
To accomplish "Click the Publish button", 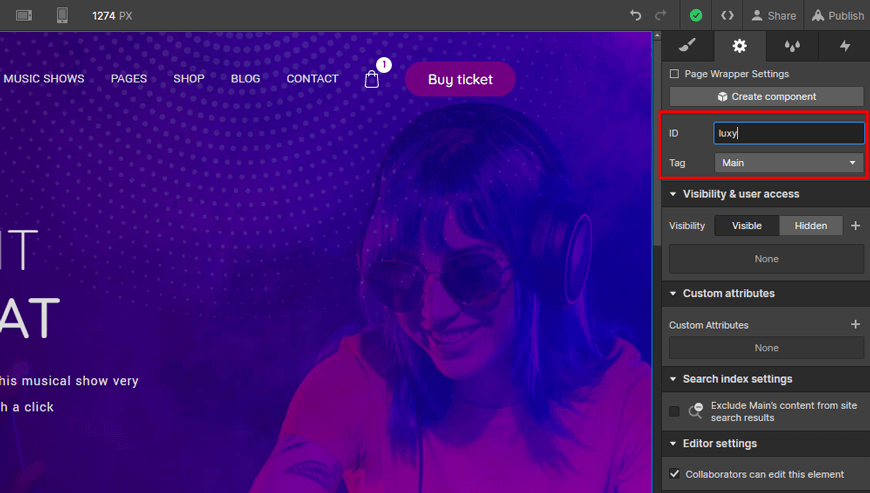I will tap(838, 16).
